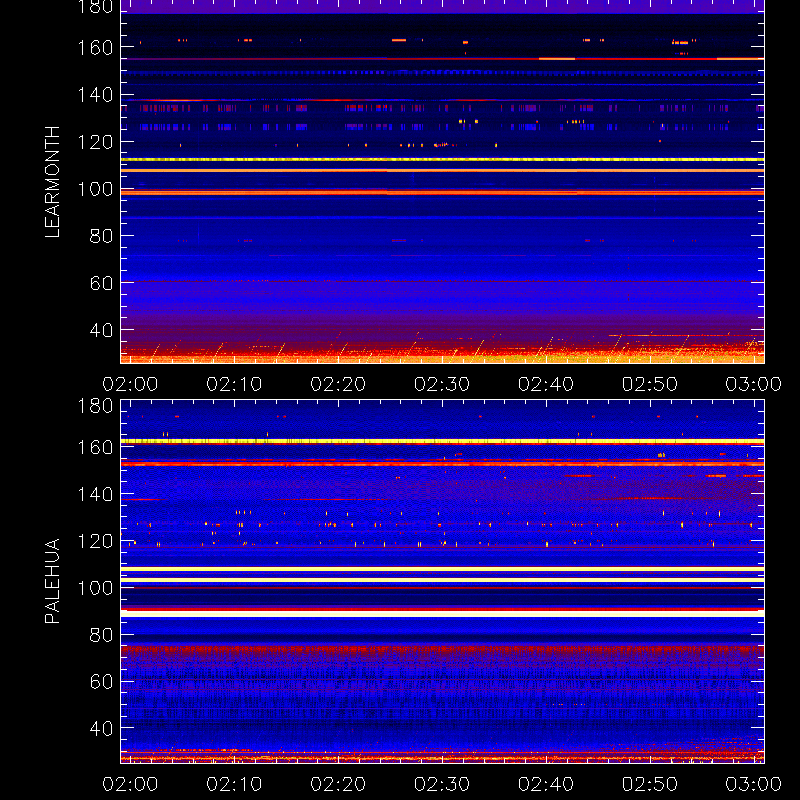Click the 02:10 time label of the Palehua plot
The height and width of the screenshot is (800, 800).
coord(234,784)
